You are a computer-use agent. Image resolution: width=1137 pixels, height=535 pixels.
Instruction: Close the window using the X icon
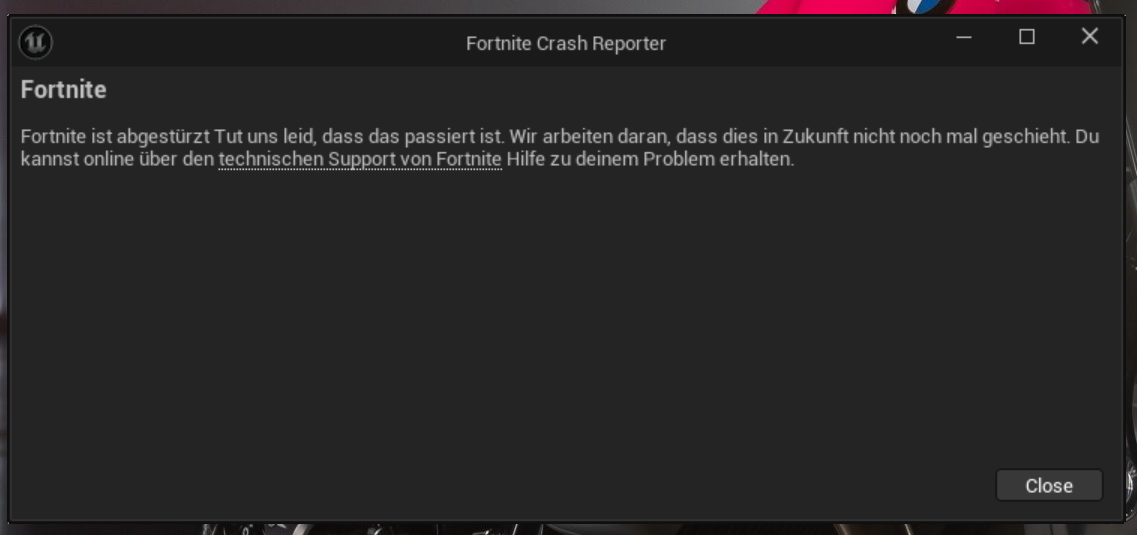[1089, 36]
